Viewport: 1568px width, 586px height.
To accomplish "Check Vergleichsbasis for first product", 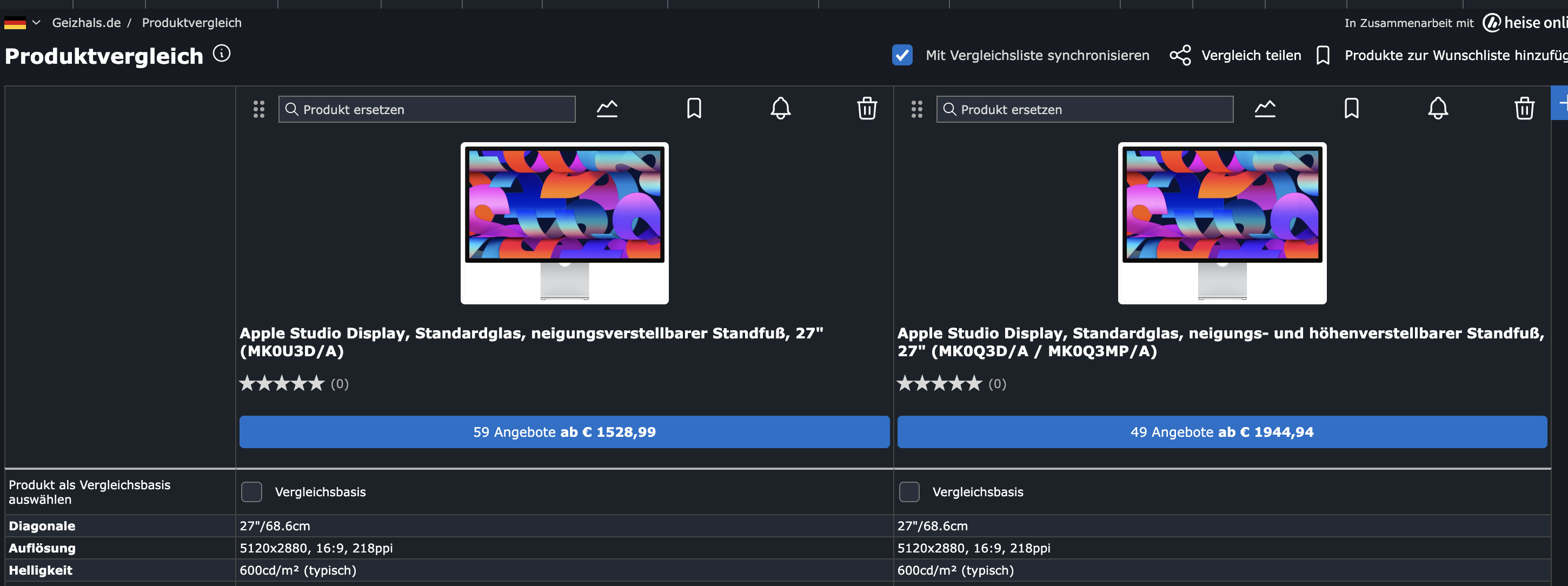I will 251,492.
